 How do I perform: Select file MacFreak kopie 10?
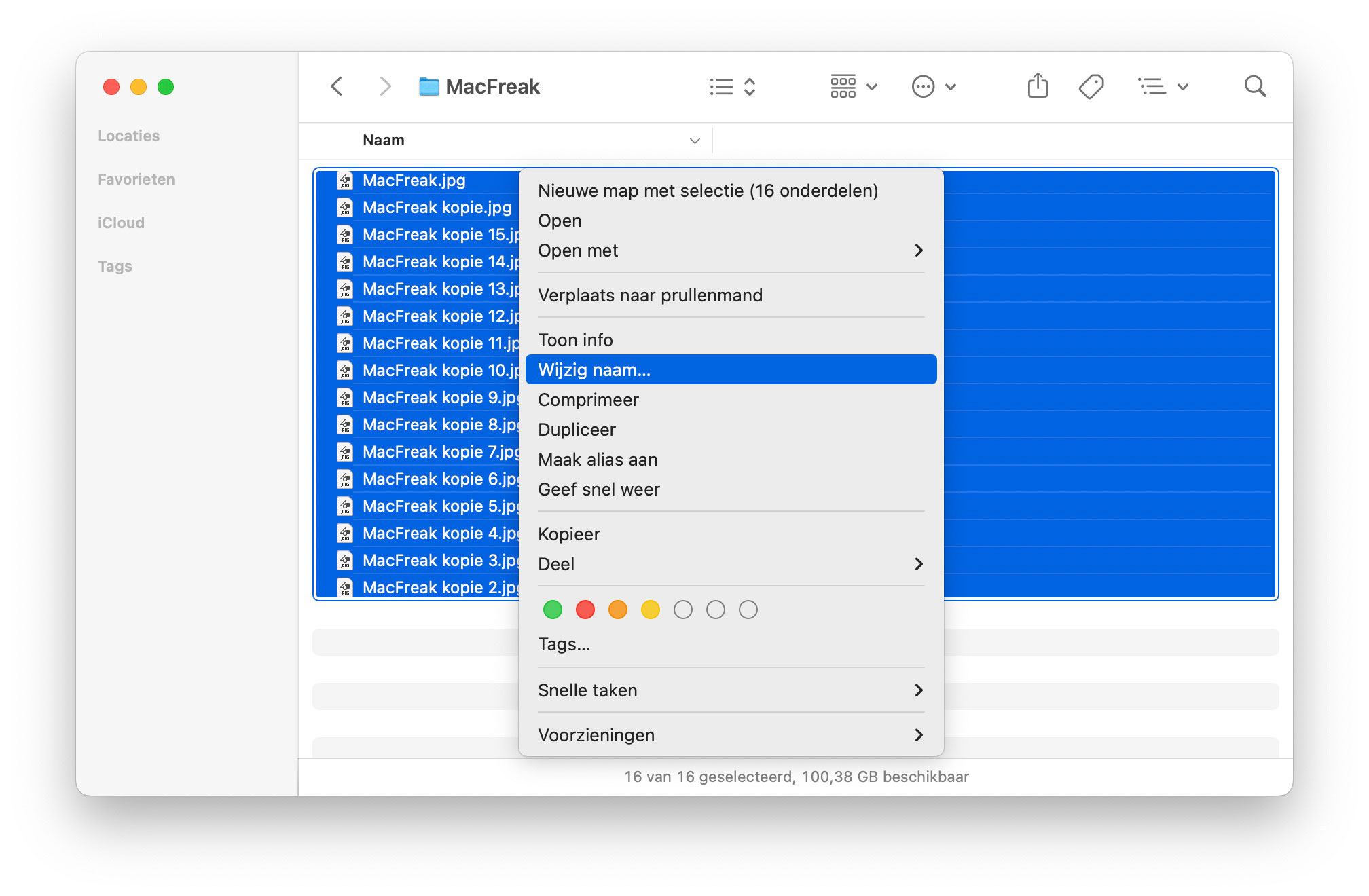441,371
